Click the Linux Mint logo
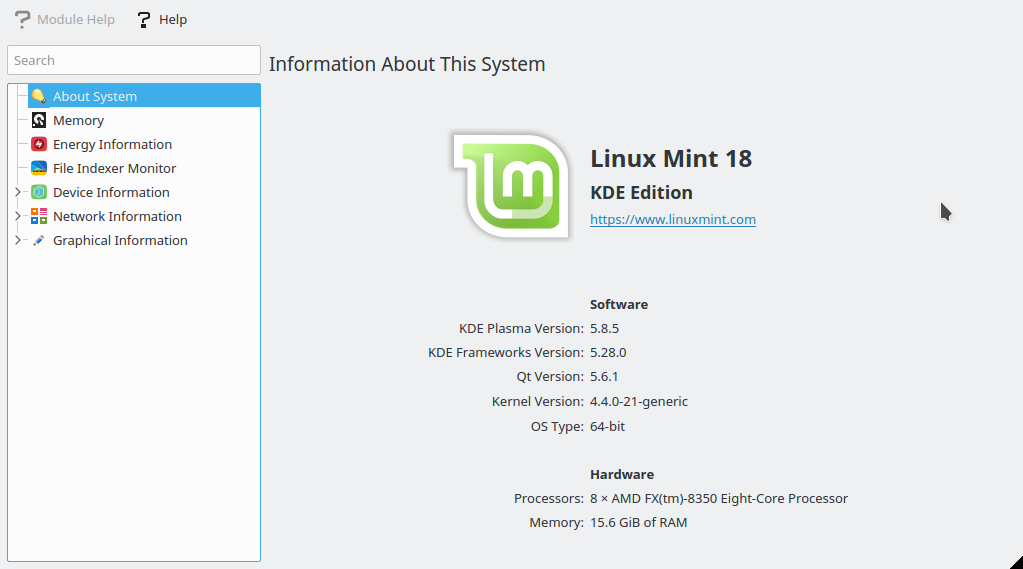This screenshot has width=1023, height=569. (x=511, y=187)
